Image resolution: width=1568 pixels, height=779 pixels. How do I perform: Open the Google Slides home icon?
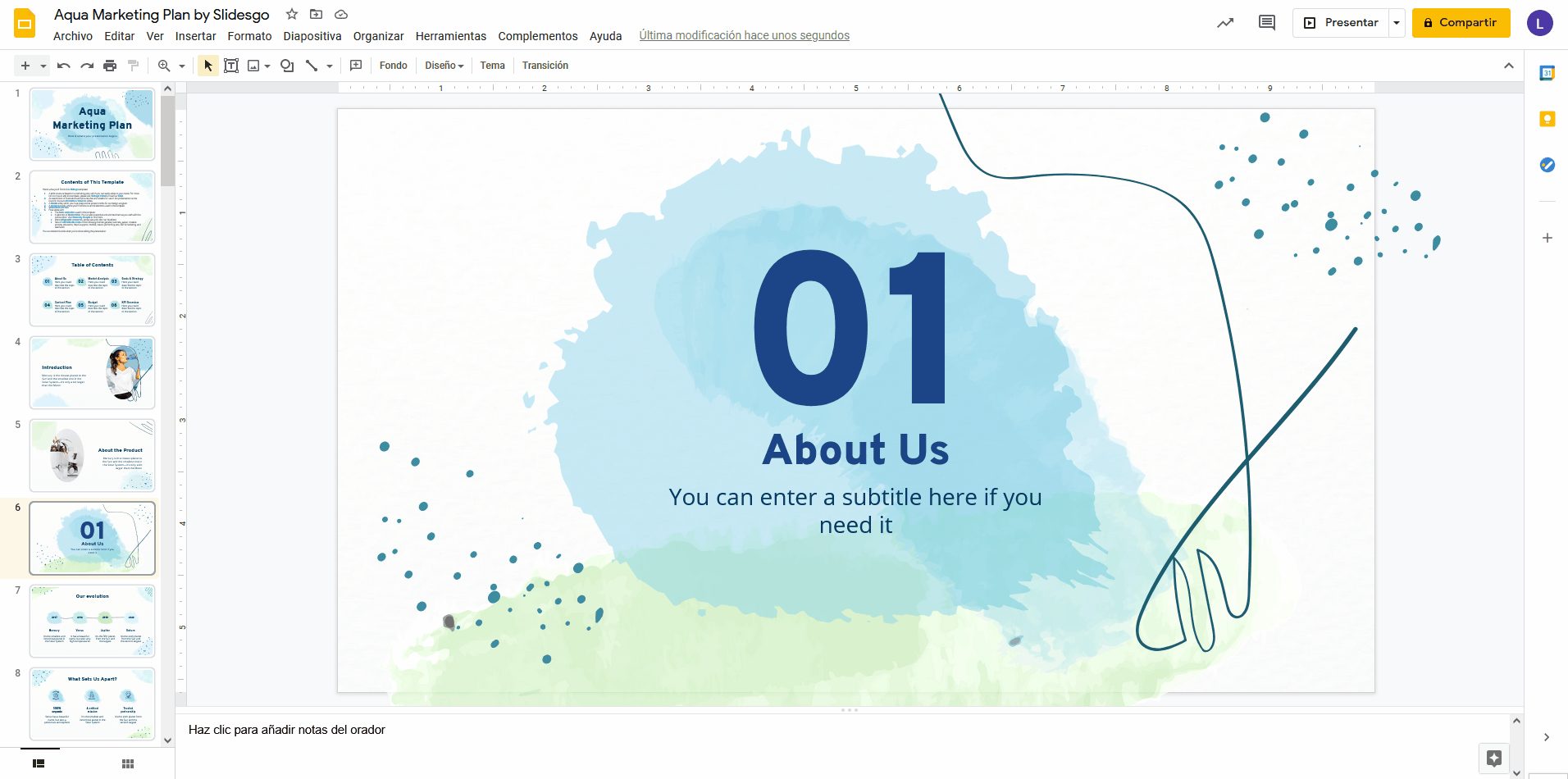[x=25, y=23]
